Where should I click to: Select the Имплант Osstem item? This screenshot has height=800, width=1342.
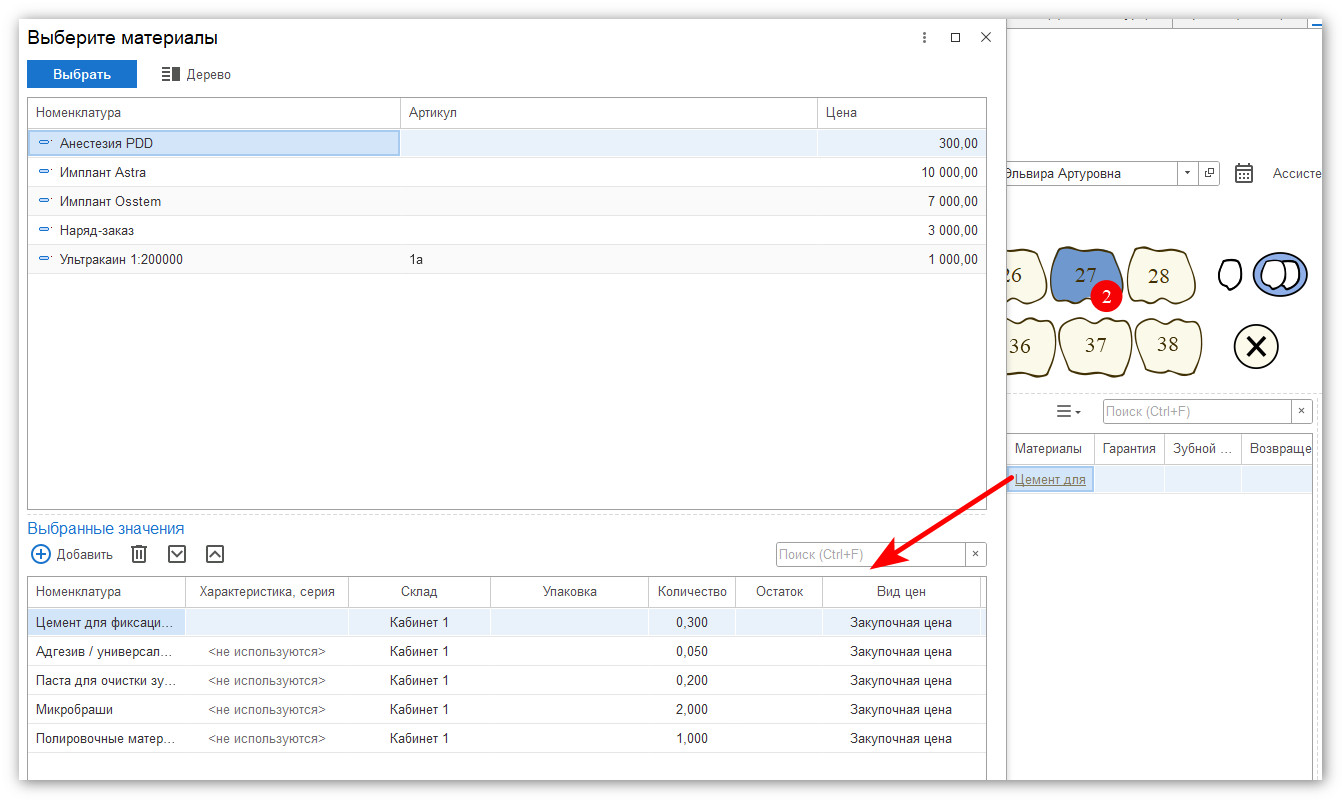click(506, 201)
